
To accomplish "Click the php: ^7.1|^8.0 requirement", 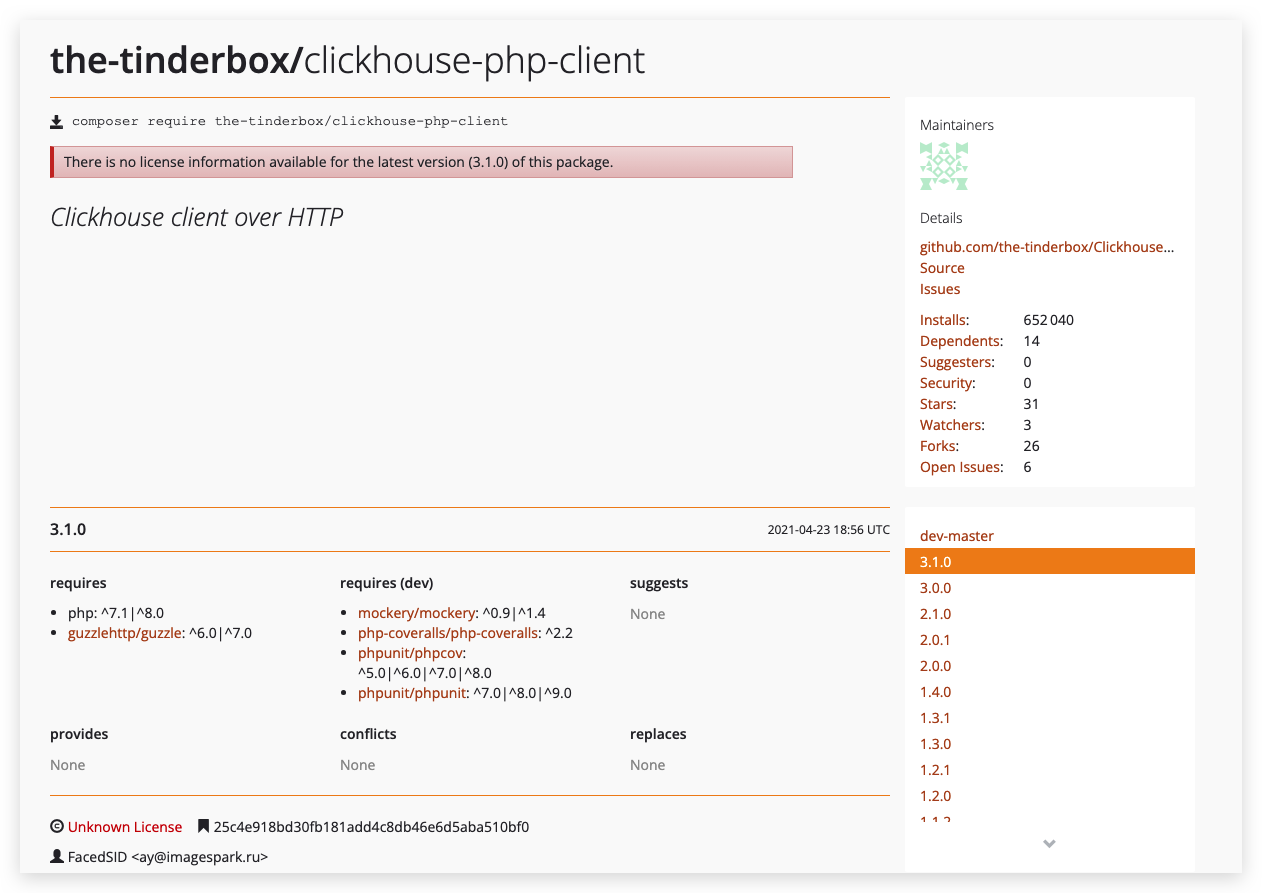I will click(116, 613).
